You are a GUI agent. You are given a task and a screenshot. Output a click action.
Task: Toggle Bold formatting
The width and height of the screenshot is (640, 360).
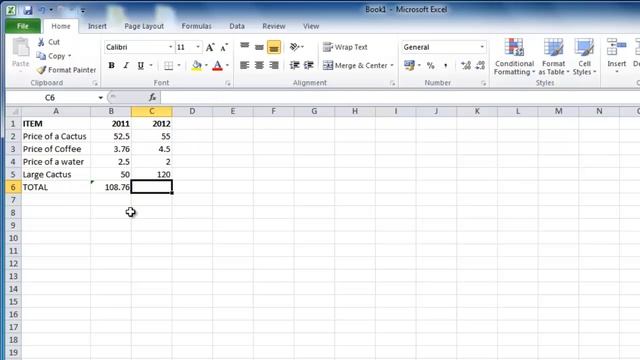(111, 65)
